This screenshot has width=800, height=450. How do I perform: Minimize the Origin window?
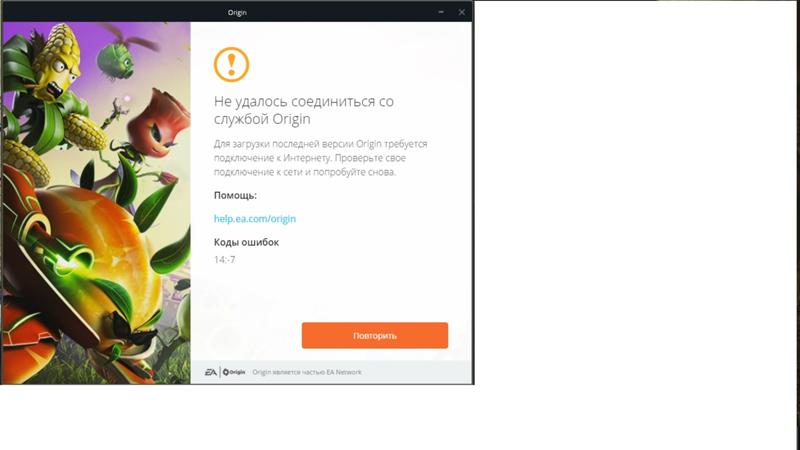(x=441, y=12)
